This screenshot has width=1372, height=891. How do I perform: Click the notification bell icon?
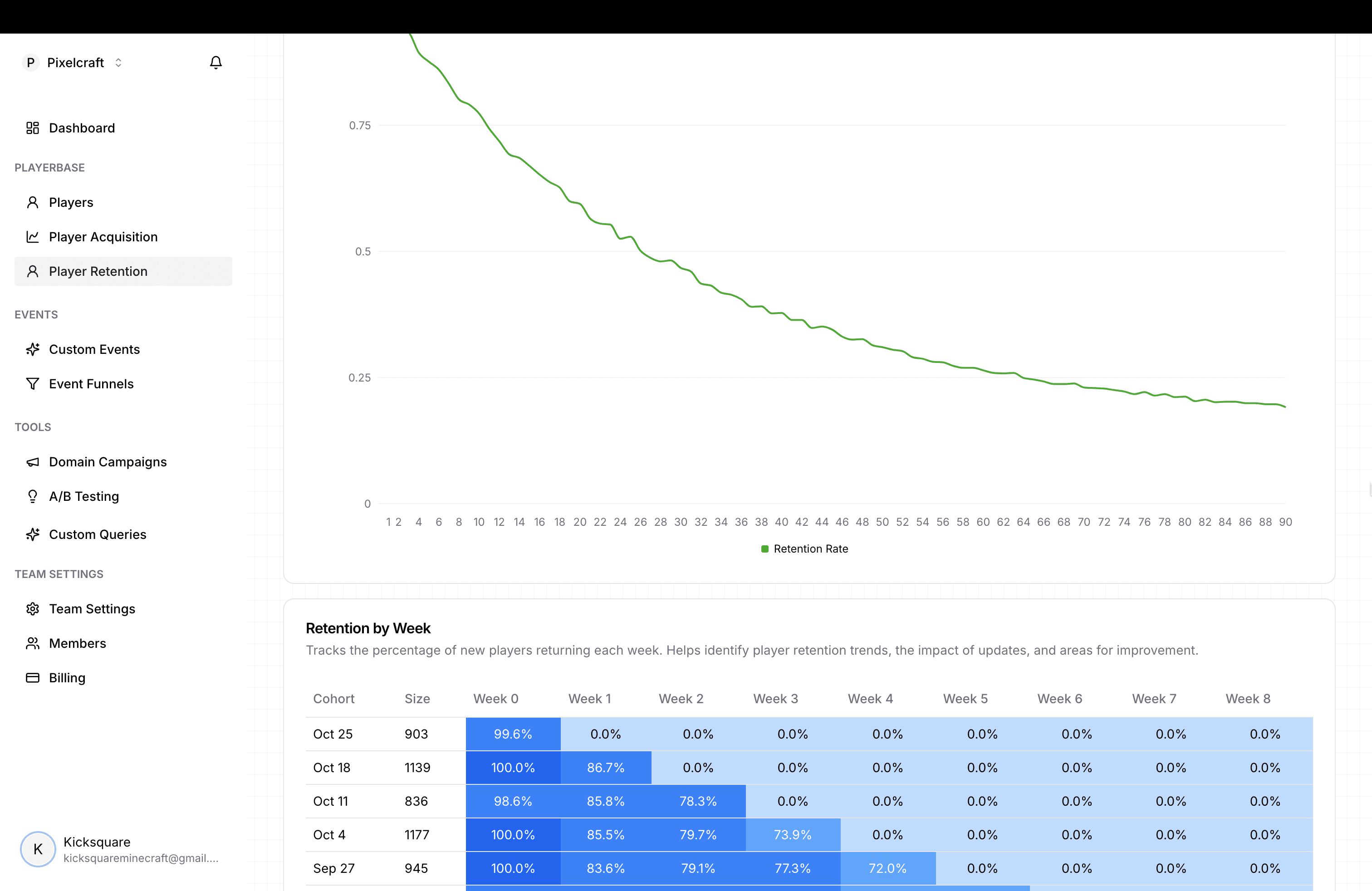[216, 62]
